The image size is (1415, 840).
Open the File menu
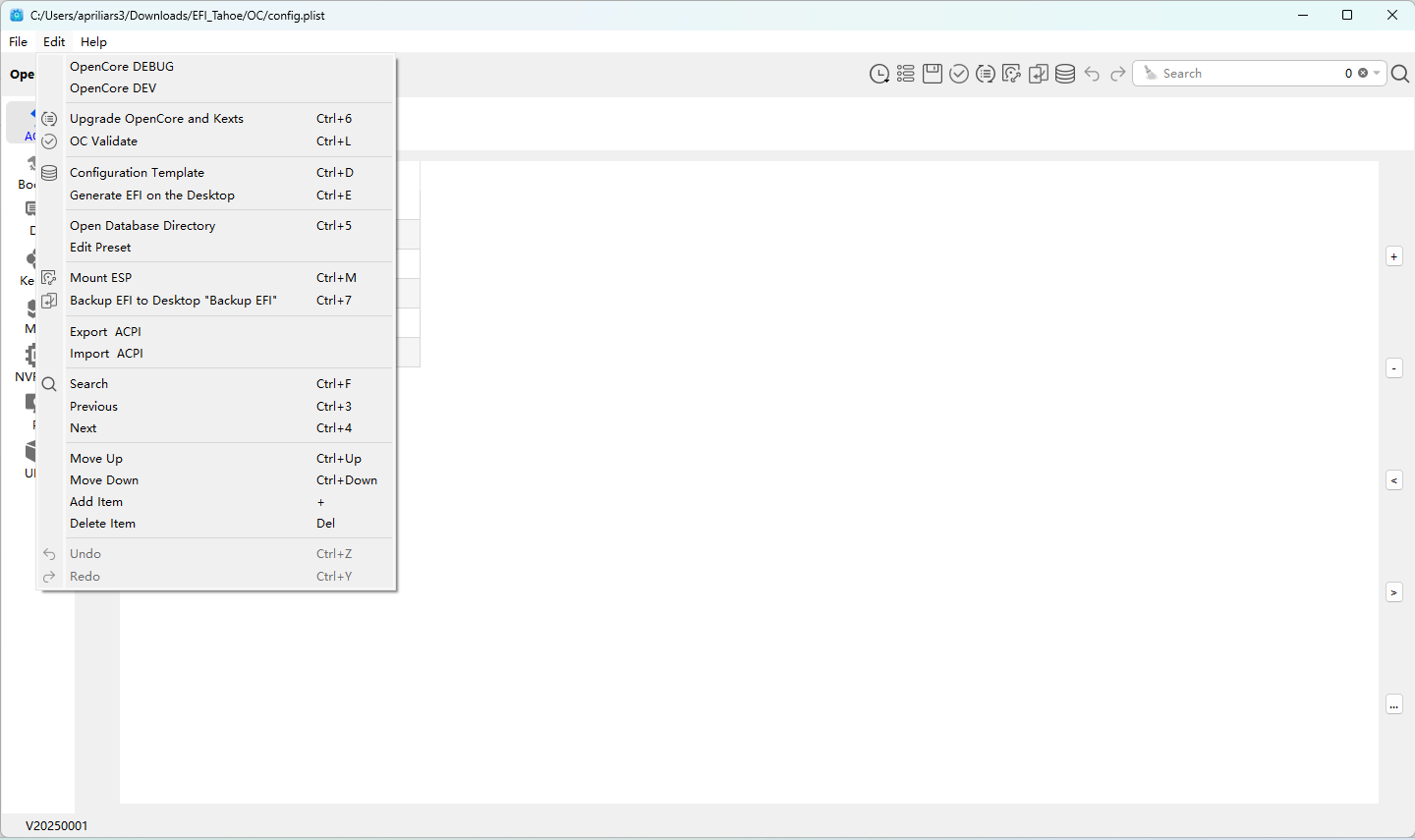[x=18, y=42]
